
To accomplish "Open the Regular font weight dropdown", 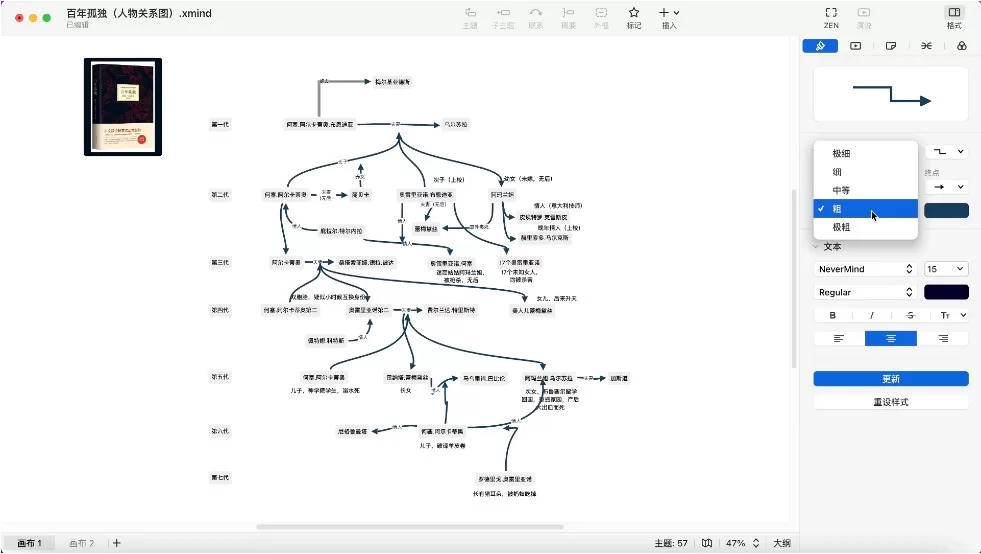I will (865, 292).
